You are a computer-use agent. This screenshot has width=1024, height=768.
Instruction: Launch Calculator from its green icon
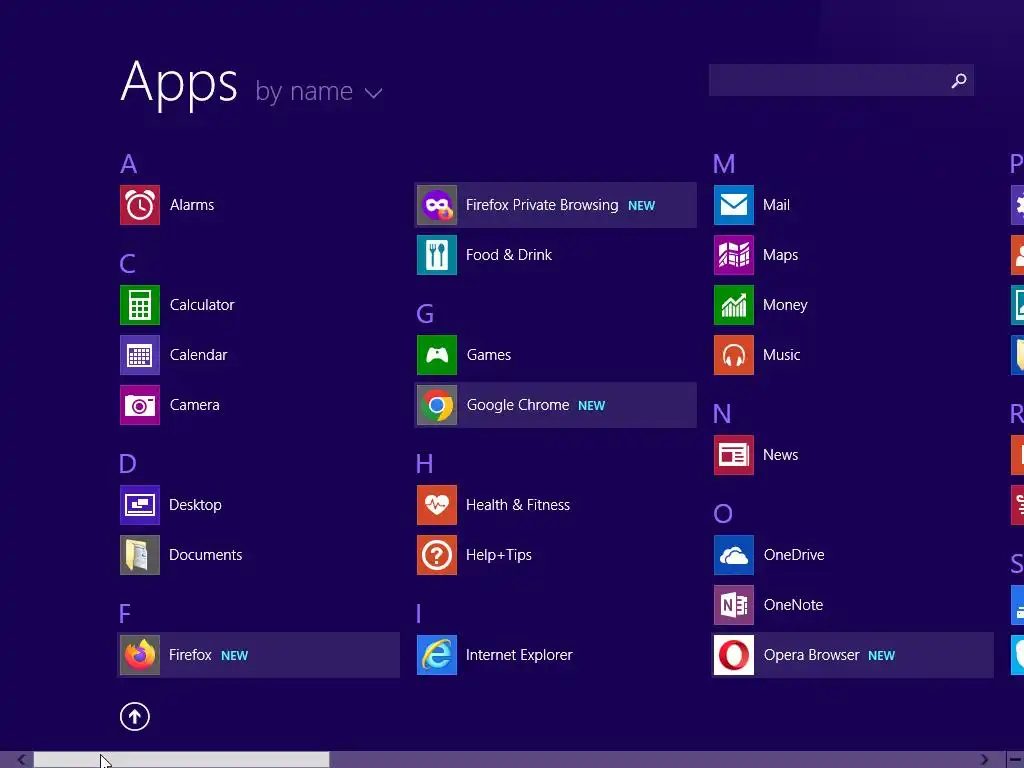tap(140, 305)
